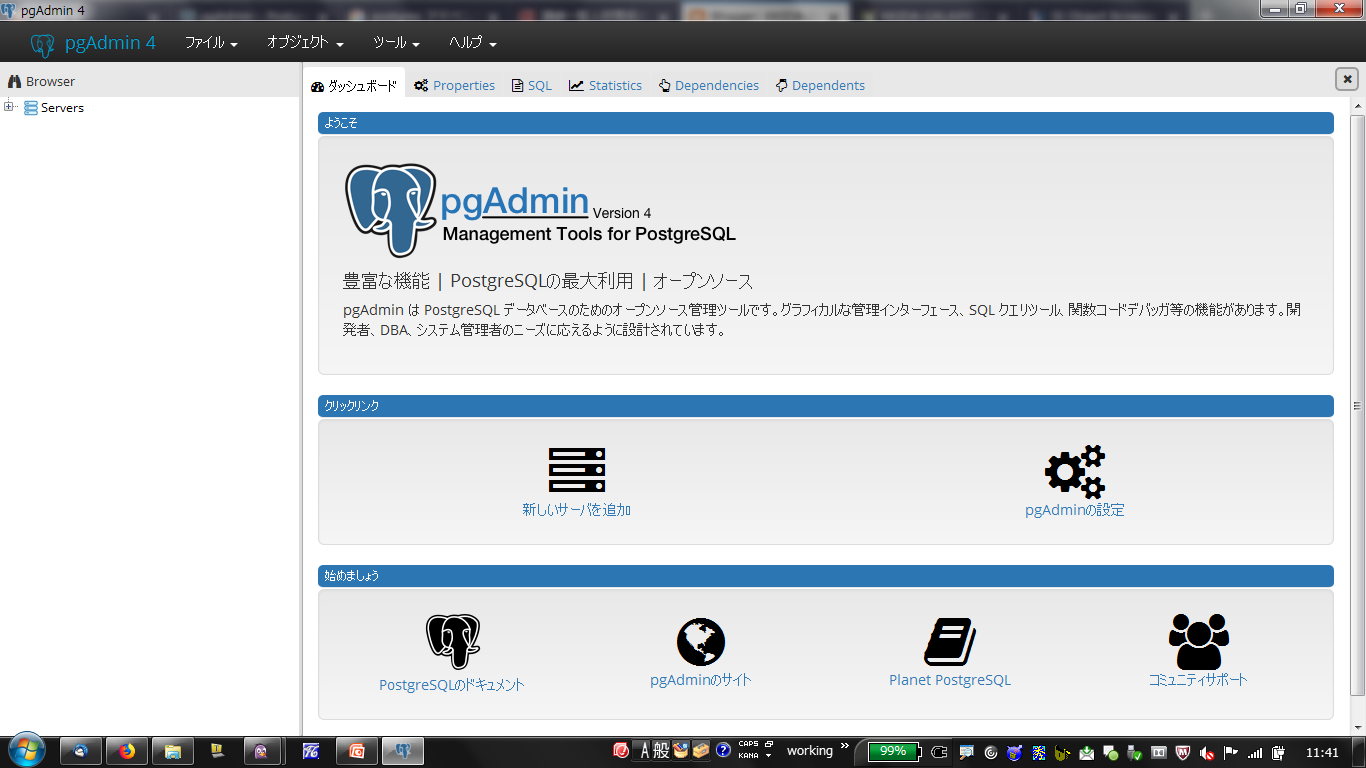Expand the working toolbar chevron
This screenshot has width=1366, height=768.
pyautogui.click(x=845, y=746)
